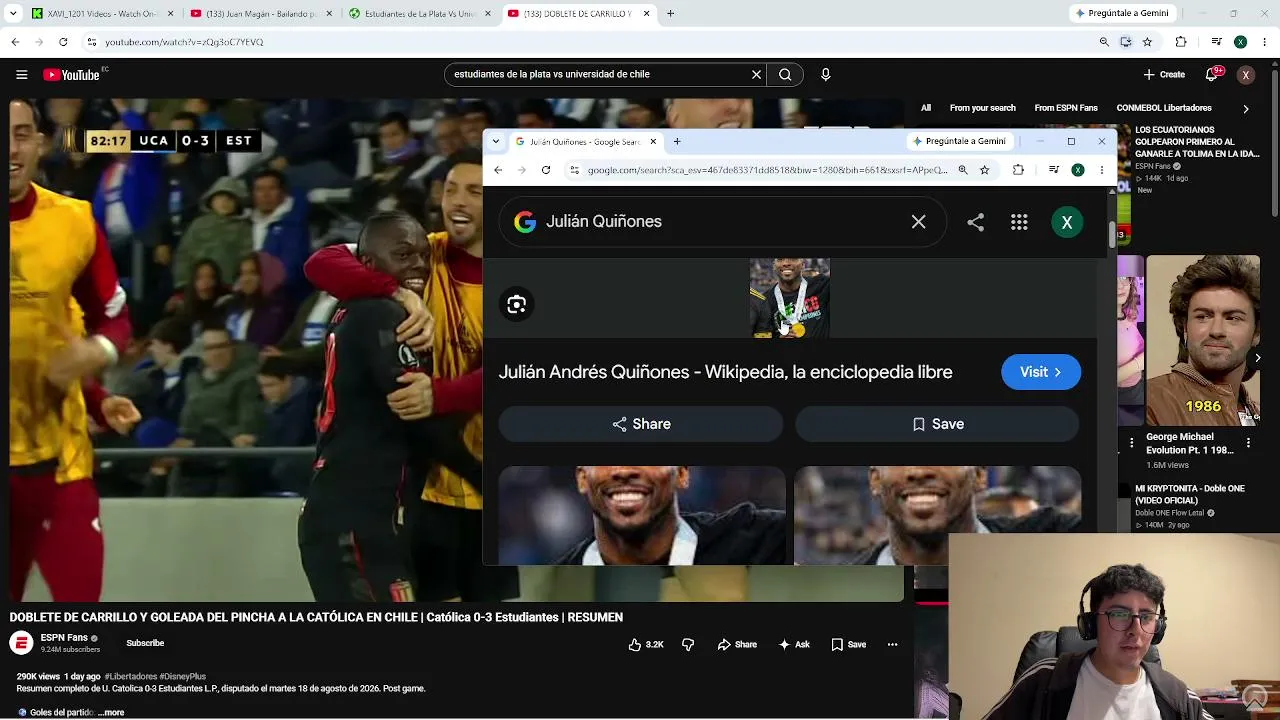The width and height of the screenshot is (1280, 720).
Task: Click the wide Share button under Wikipedia result
Action: point(641,424)
